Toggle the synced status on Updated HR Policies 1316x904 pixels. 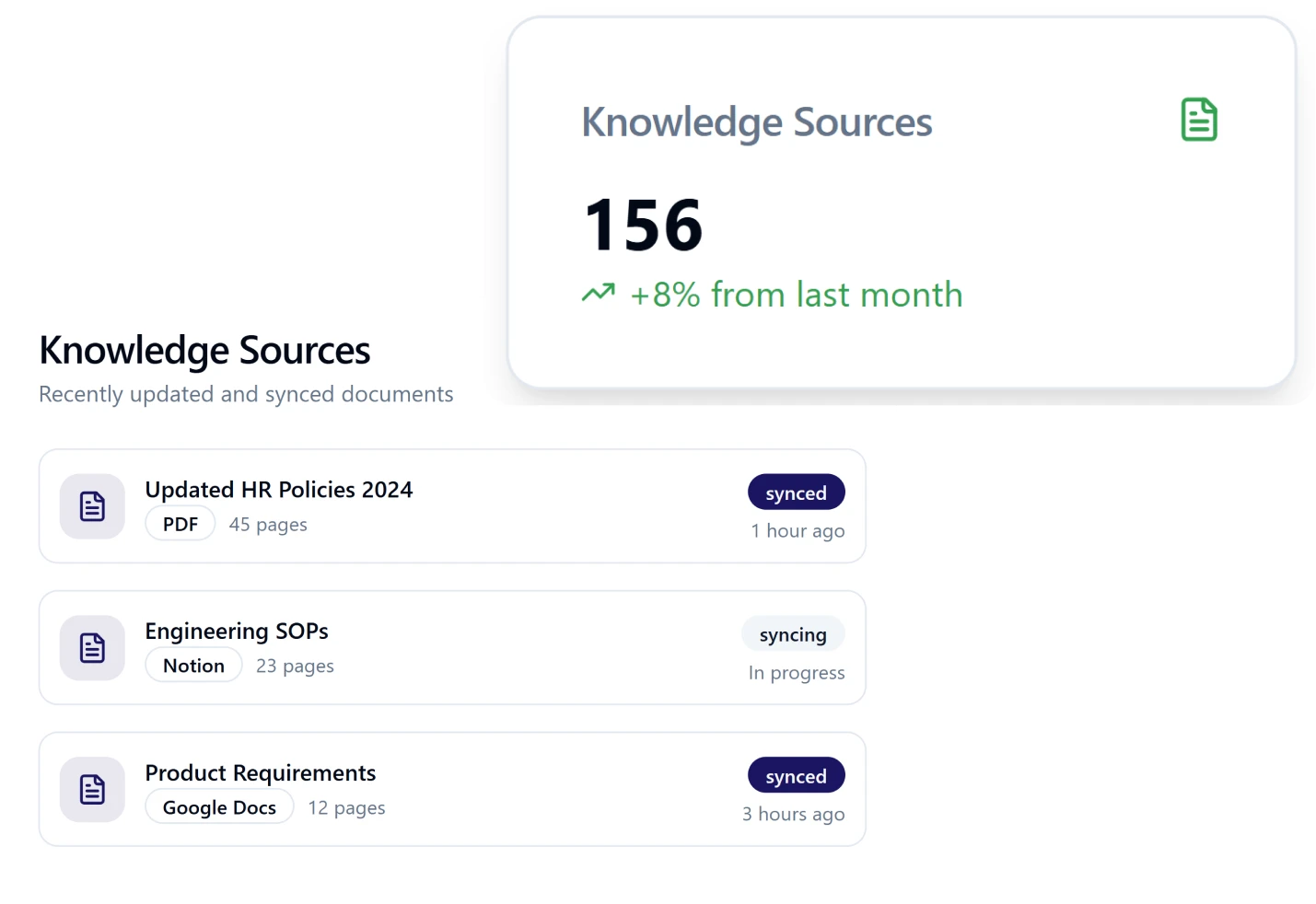click(x=796, y=493)
